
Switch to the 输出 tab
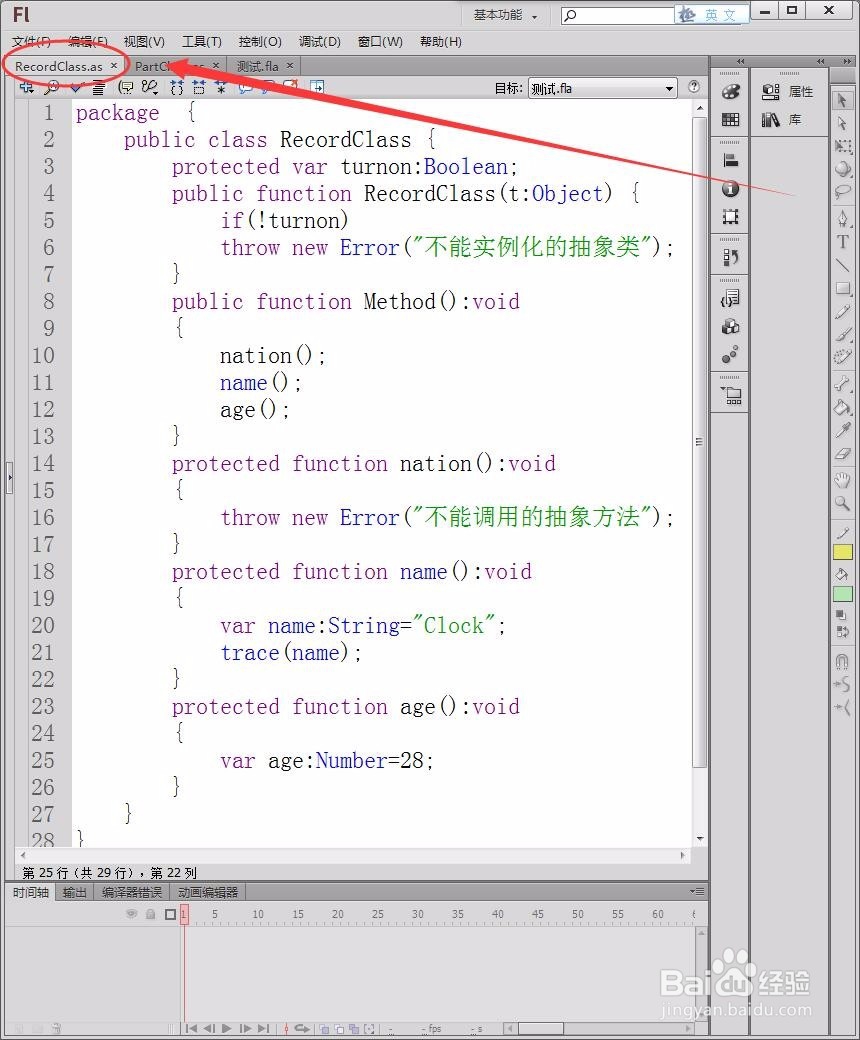(74, 893)
